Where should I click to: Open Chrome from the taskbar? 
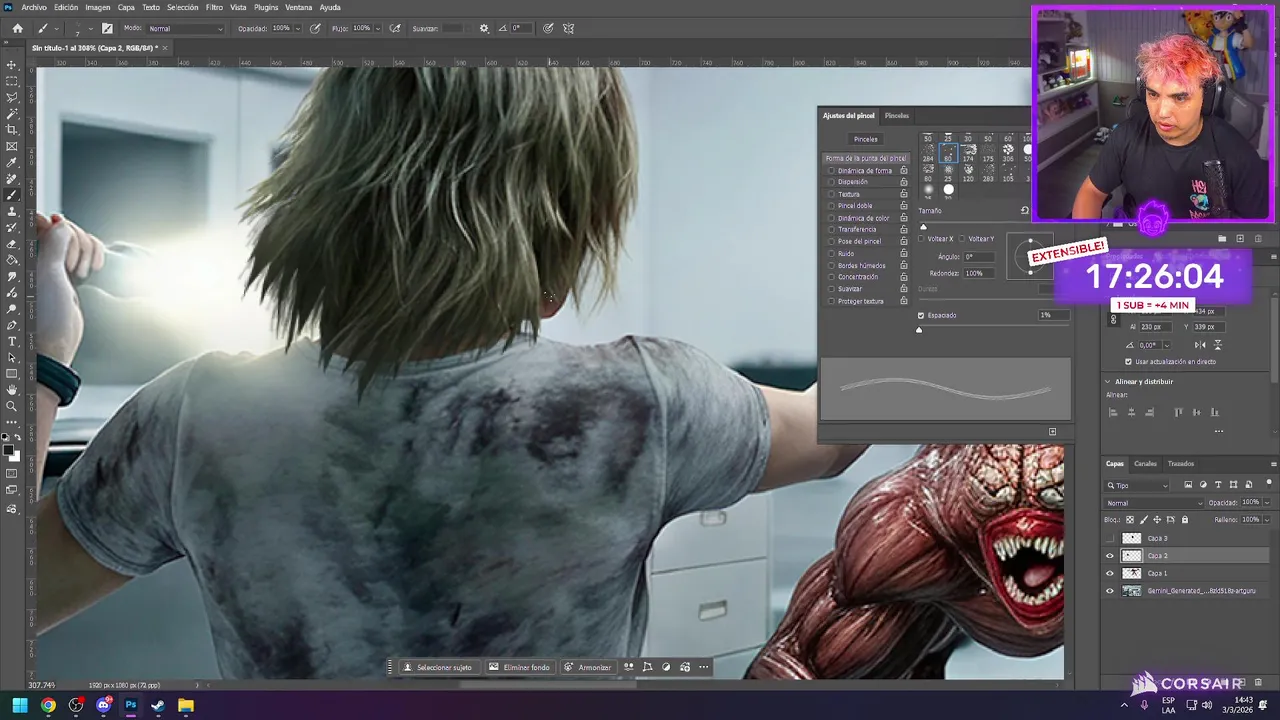click(48, 705)
